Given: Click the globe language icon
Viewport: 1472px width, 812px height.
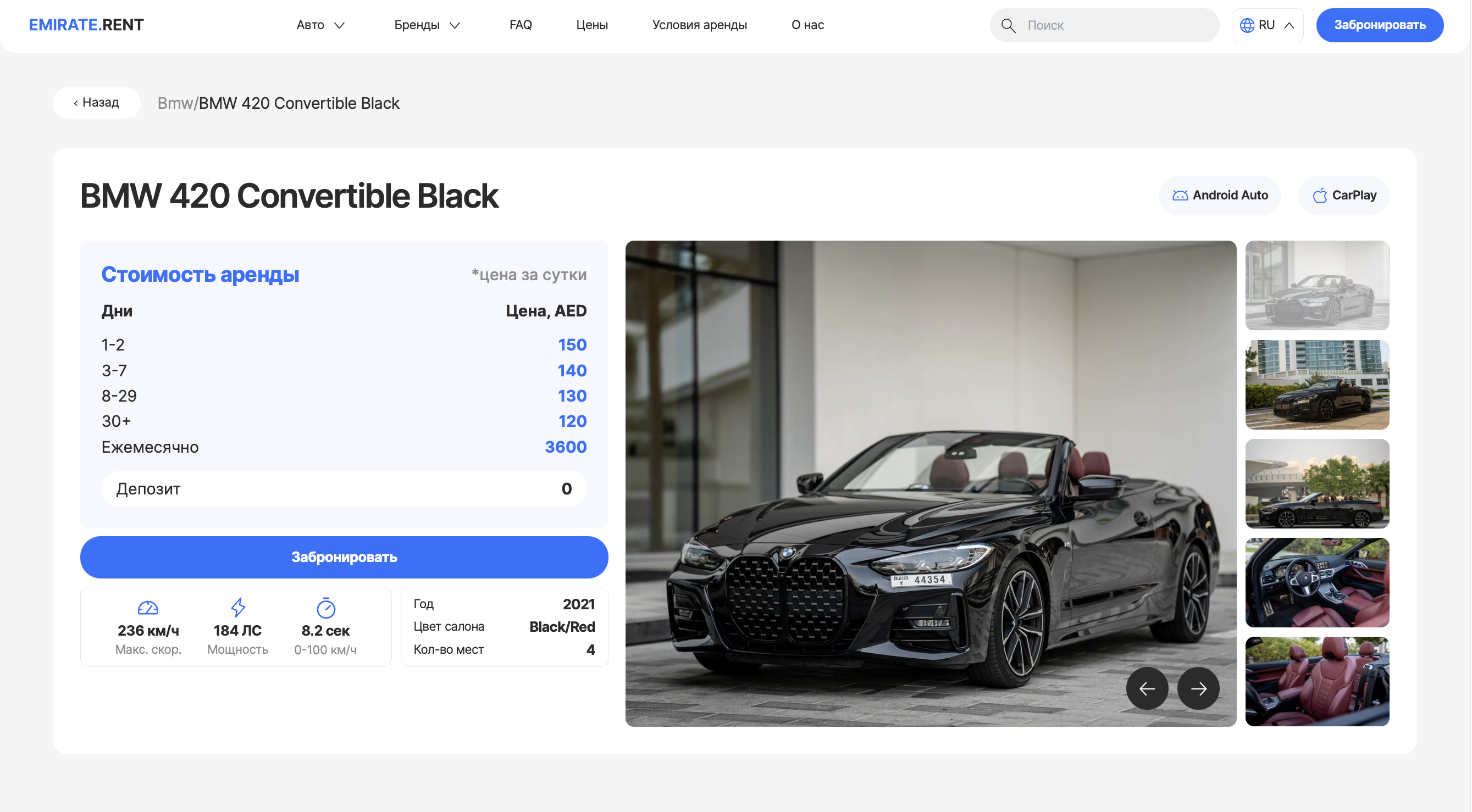Looking at the screenshot, I should [x=1247, y=26].
